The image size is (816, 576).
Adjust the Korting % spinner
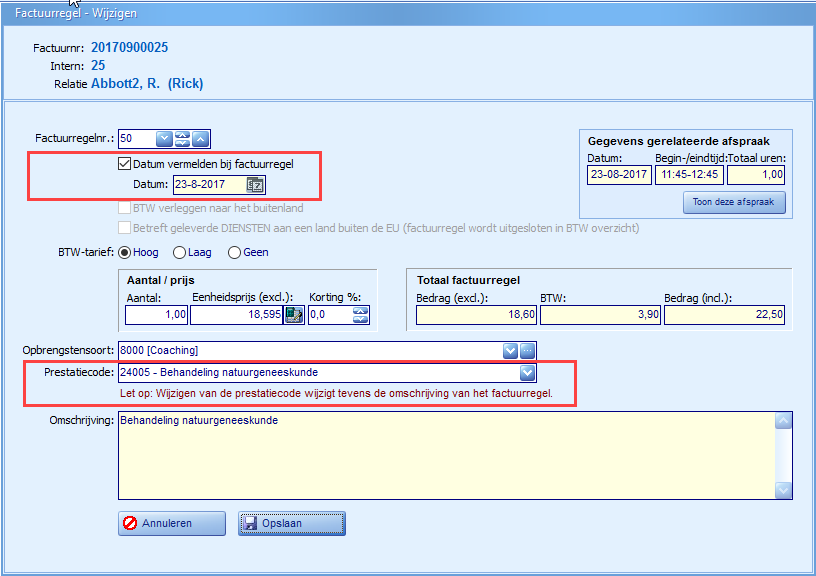point(360,315)
